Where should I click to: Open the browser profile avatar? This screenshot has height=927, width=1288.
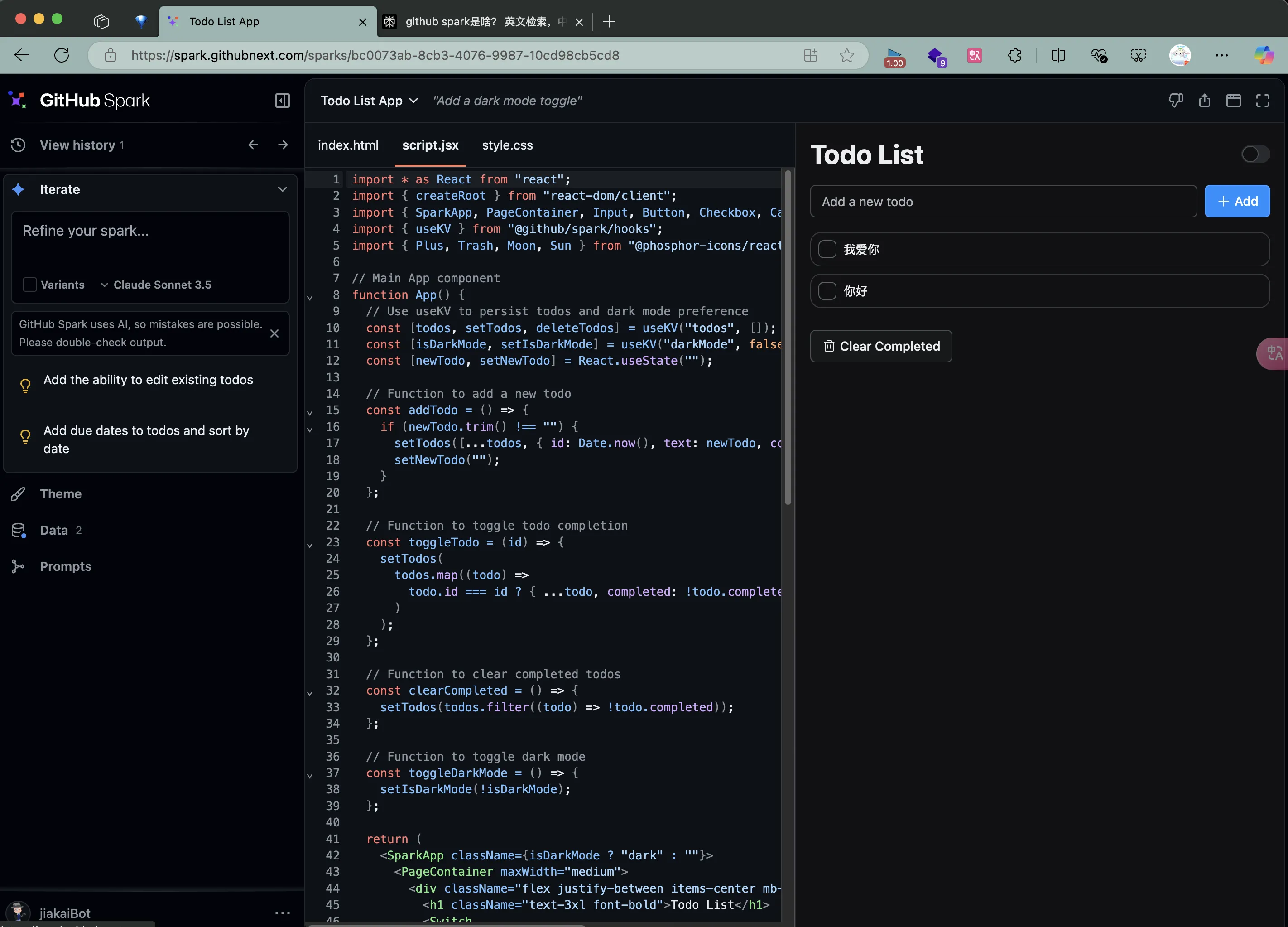pos(1180,55)
